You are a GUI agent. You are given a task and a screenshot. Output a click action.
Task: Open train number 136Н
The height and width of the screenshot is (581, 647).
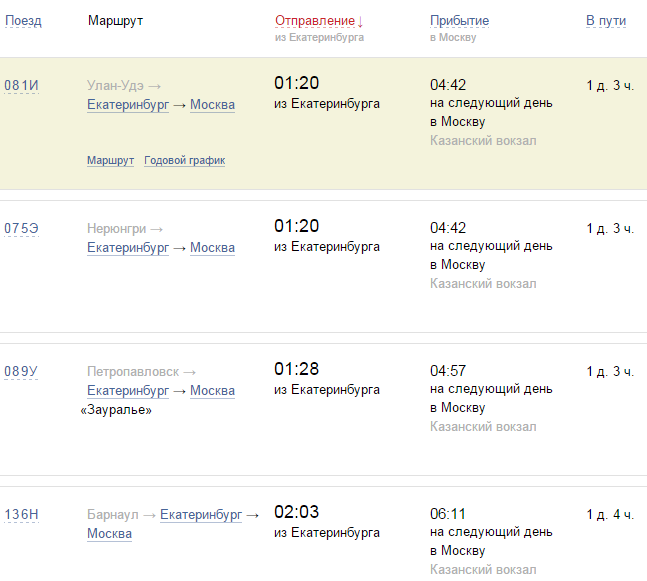point(21,515)
